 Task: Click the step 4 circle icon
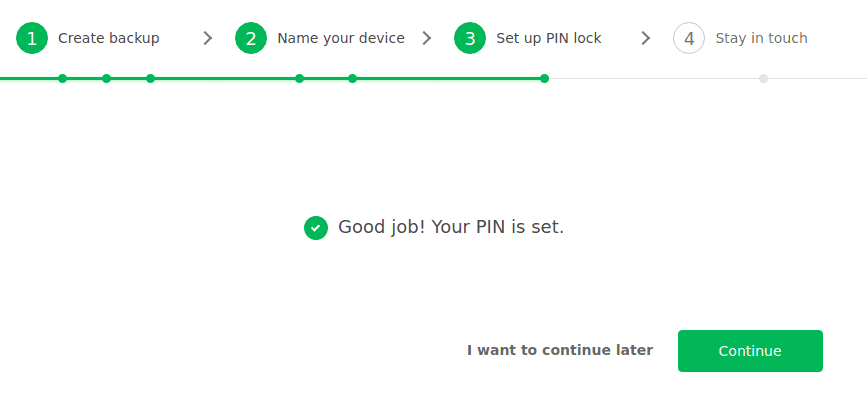pyautogui.click(x=689, y=38)
